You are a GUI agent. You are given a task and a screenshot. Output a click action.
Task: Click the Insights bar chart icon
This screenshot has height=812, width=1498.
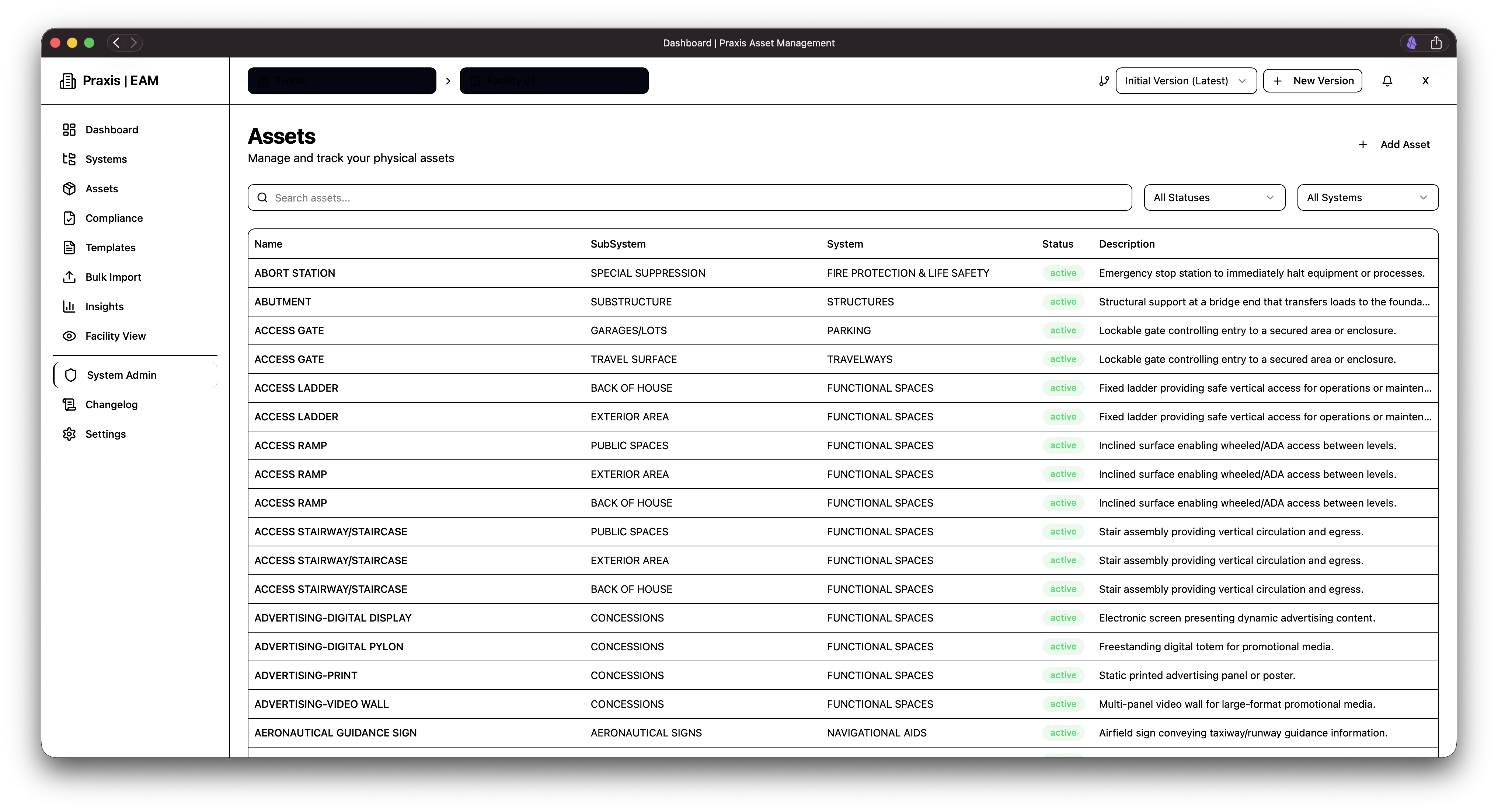(69, 306)
